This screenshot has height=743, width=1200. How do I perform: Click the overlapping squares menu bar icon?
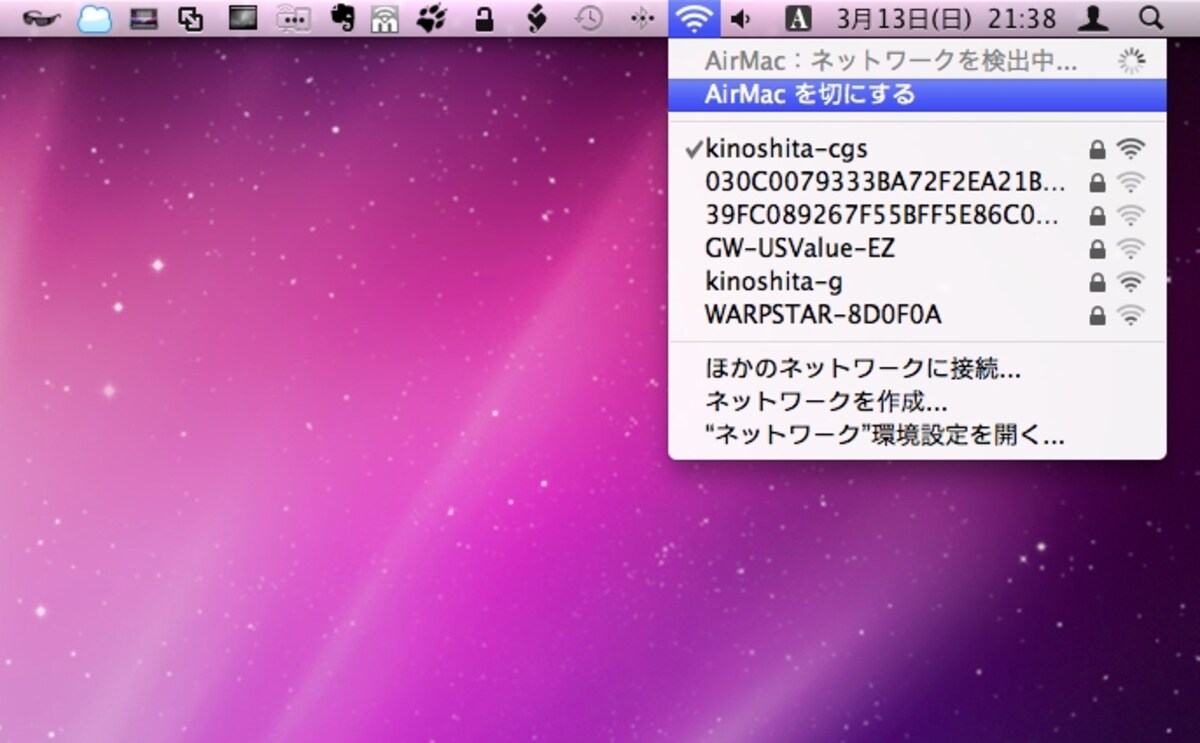190,18
